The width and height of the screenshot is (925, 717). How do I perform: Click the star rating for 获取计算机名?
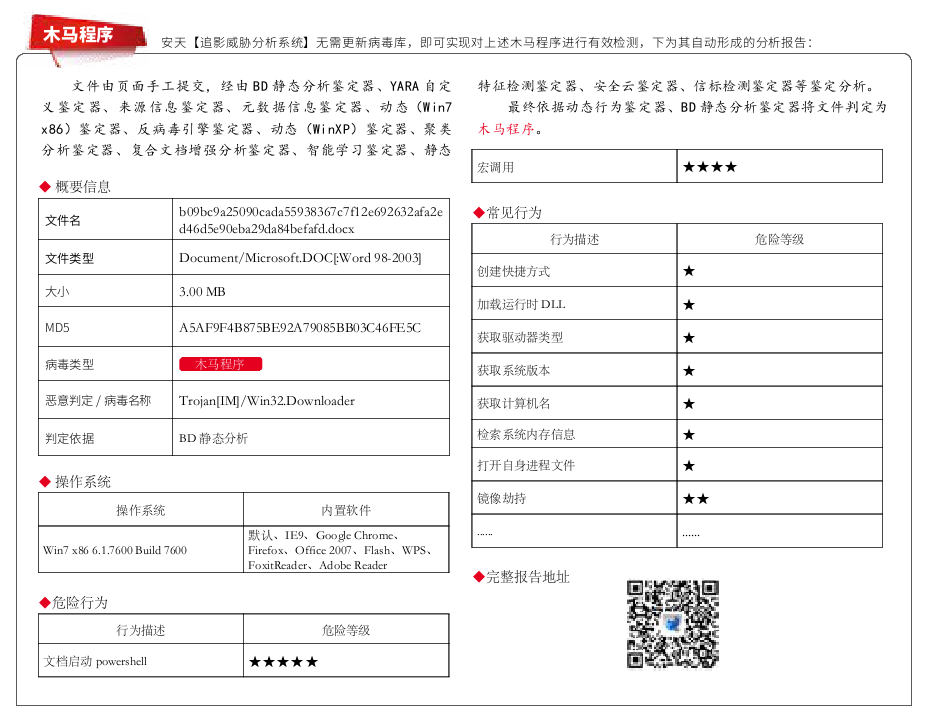pos(689,404)
